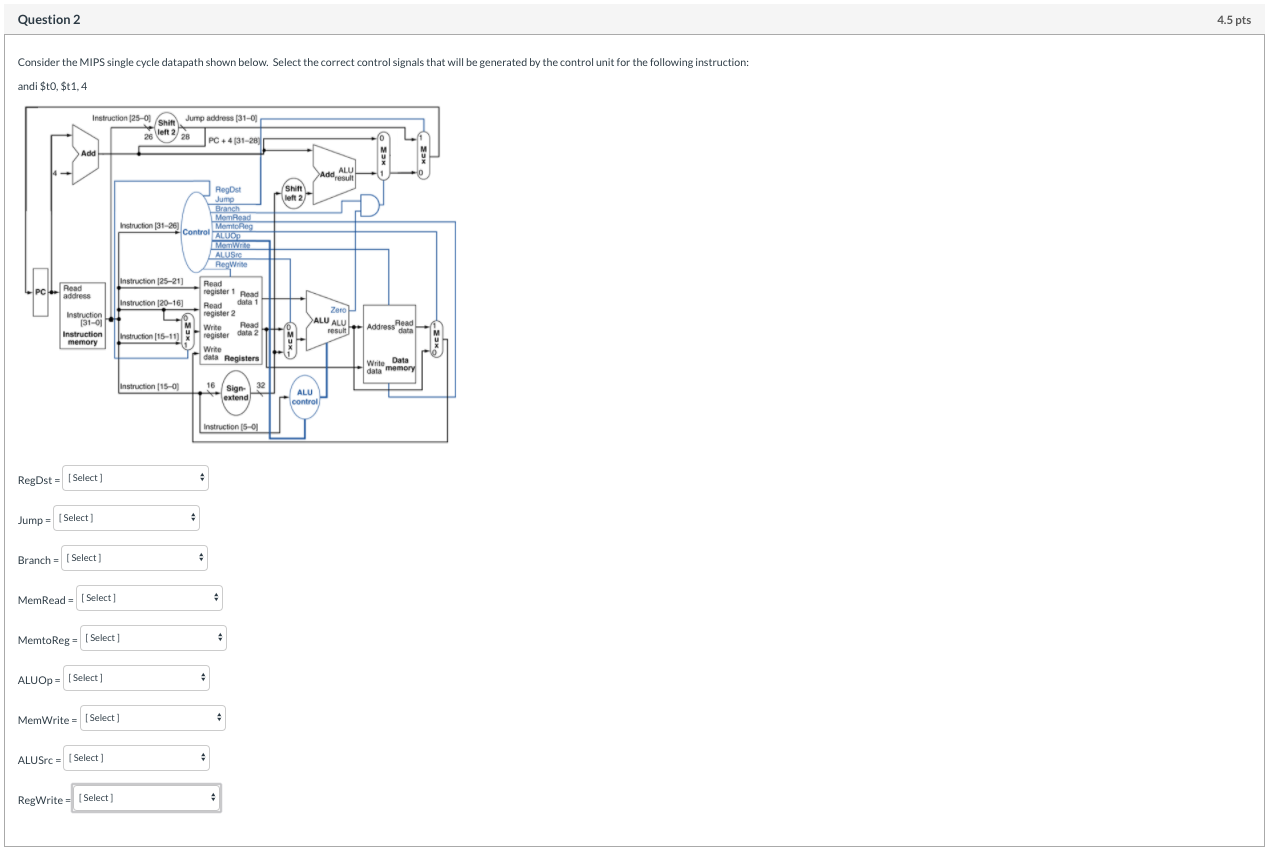
Task: Click the Control unit in the diagram
Action: [x=193, y=232]
